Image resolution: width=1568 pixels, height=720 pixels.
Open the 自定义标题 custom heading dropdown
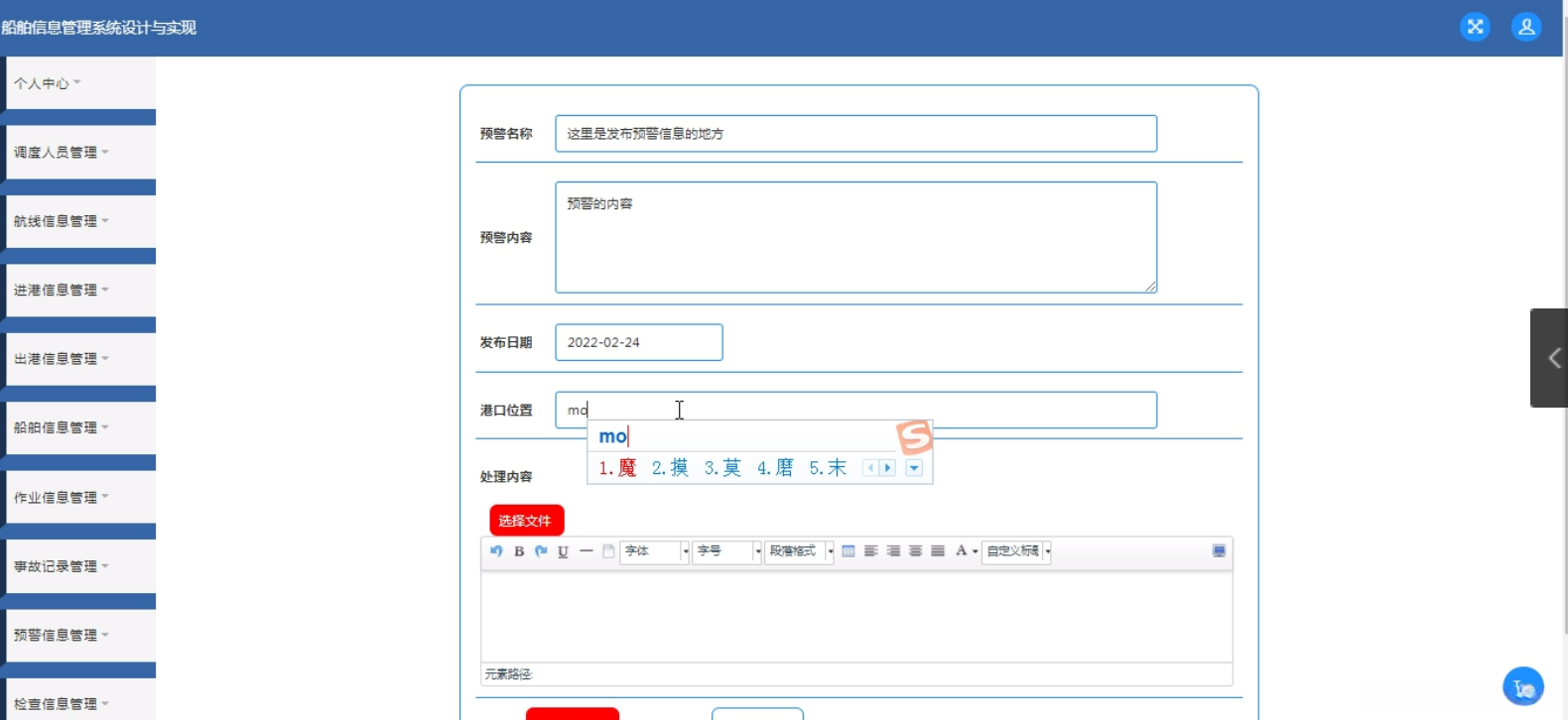(1017, 551)
